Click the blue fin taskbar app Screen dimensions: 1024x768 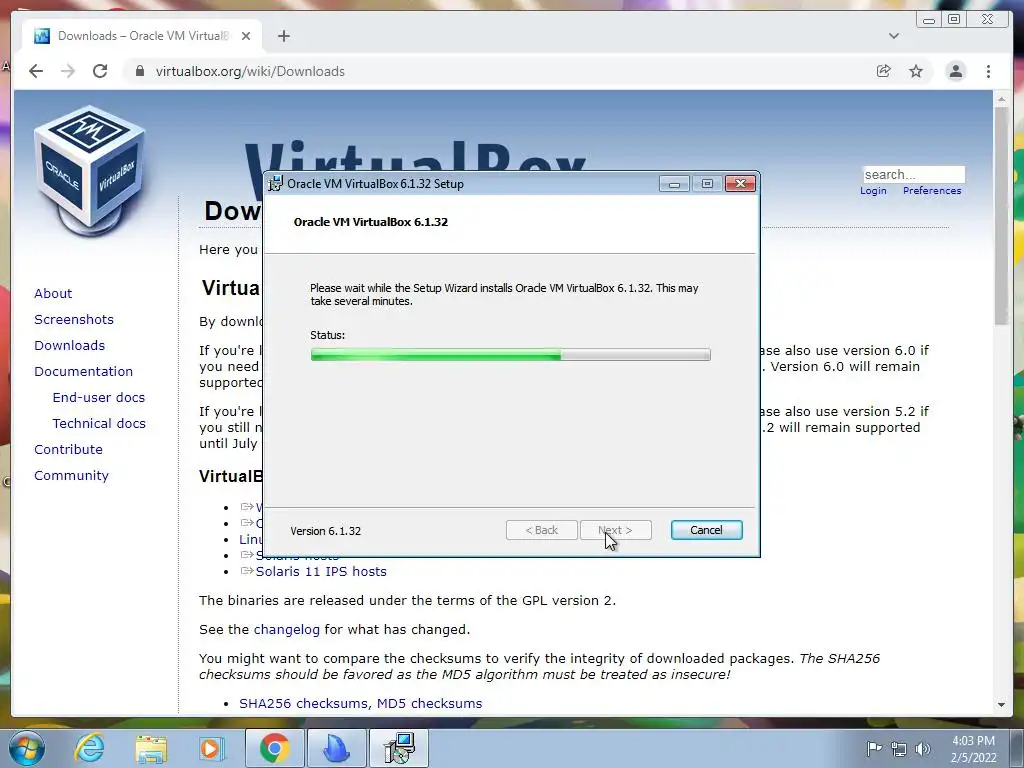pos(337,748)
